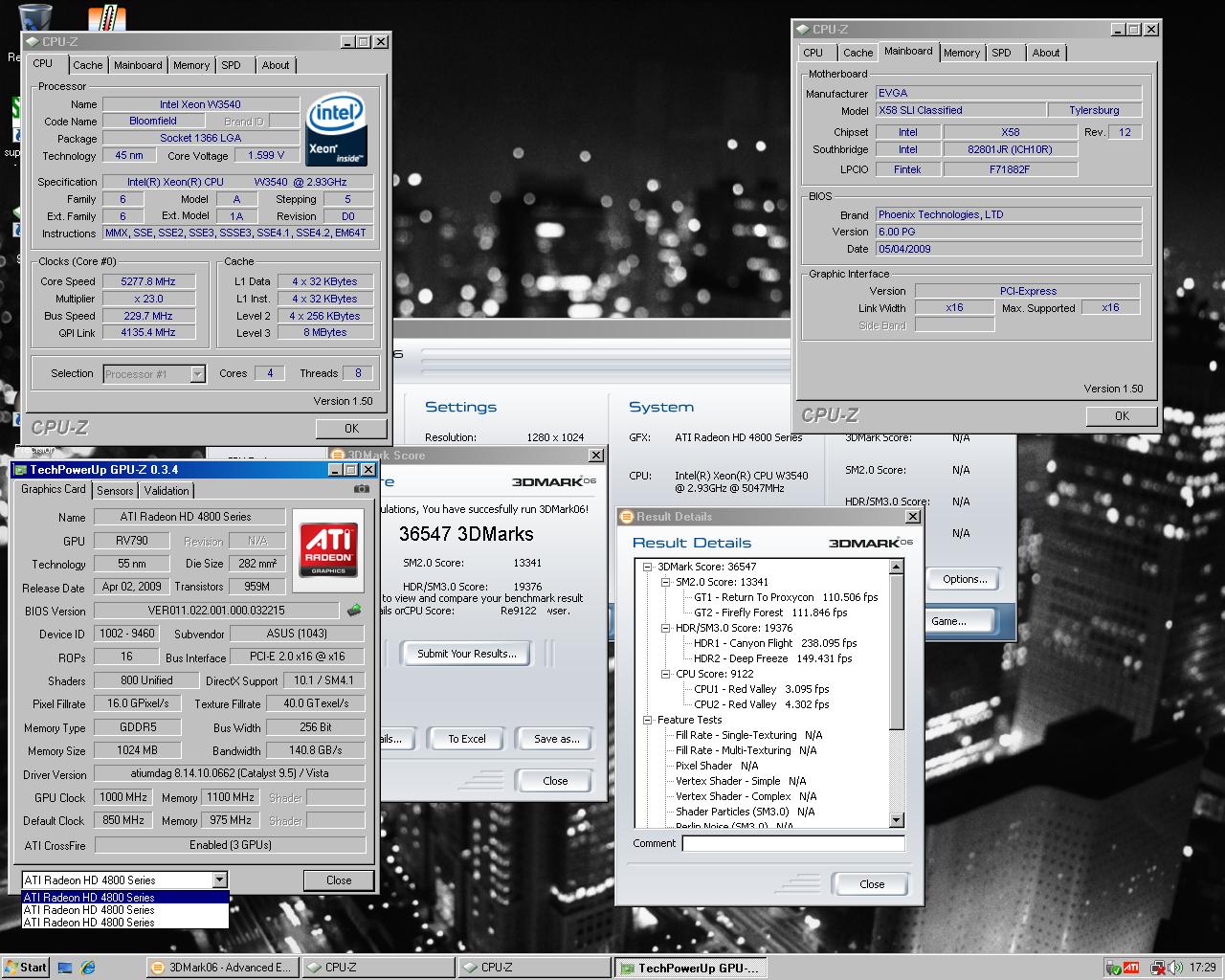Open the Recycle Bin desktop icon
The height and width of the screenshot is (980, 1225).
[x=35, y=16]
